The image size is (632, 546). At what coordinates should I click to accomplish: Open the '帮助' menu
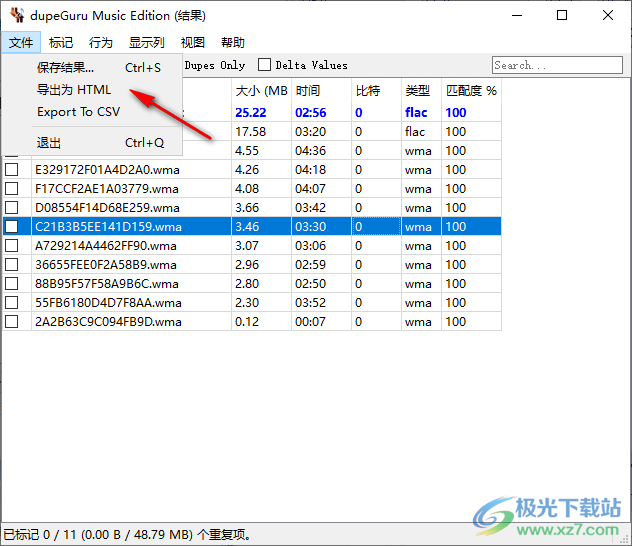coord(232,42)
